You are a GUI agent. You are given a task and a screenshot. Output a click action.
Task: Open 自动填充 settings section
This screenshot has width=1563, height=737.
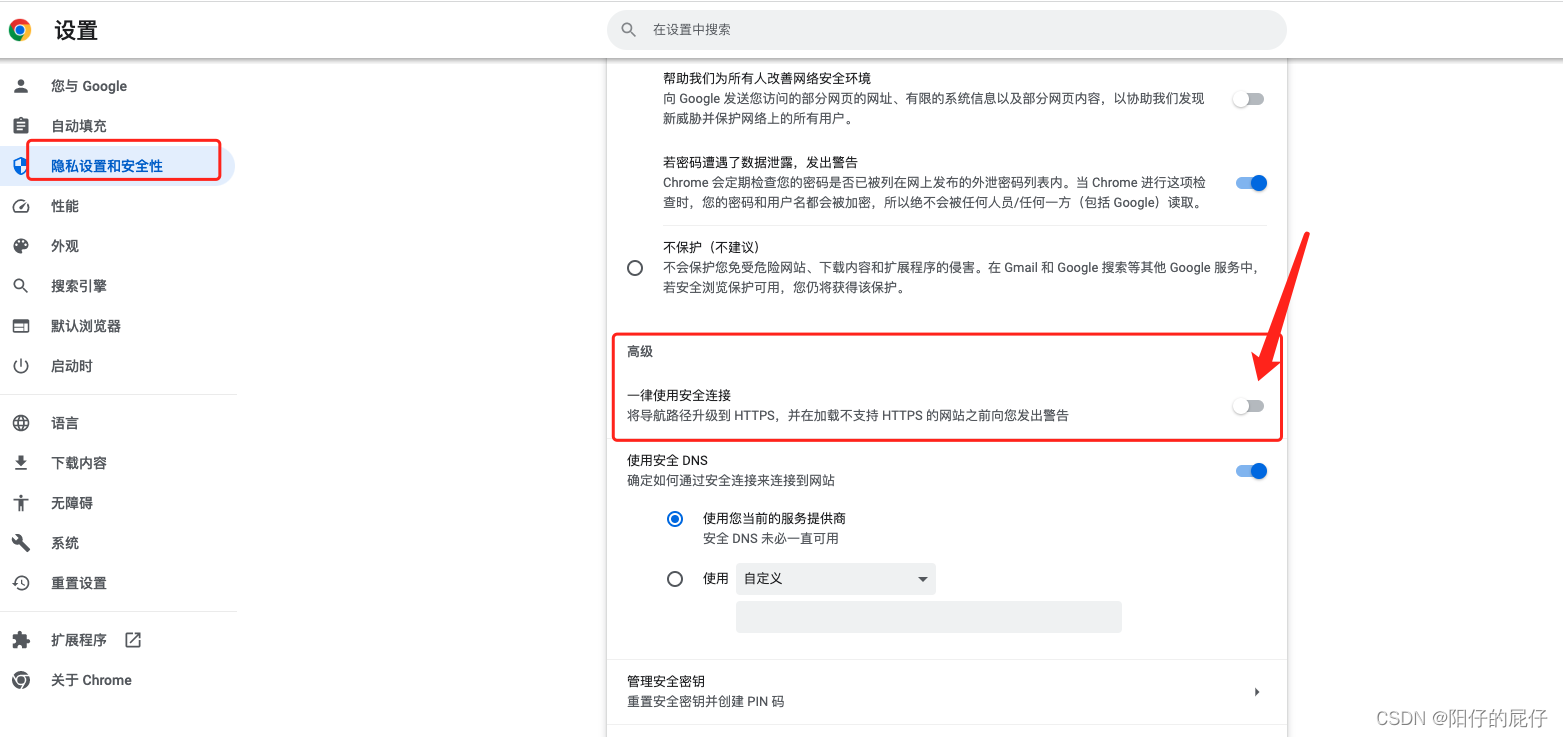point(117,126)
